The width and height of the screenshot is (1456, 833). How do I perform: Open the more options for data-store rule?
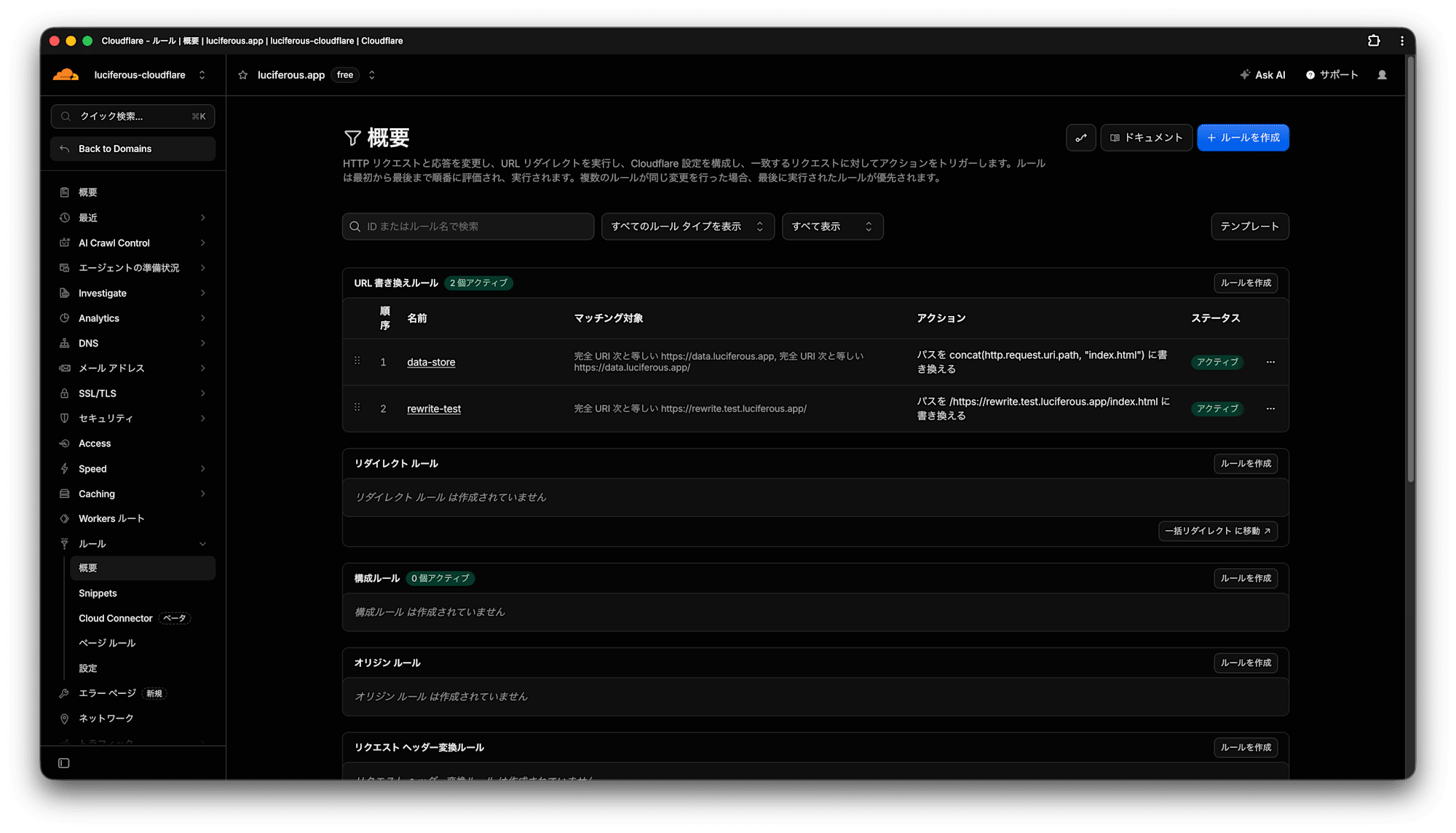click(x=1270, y=362)
